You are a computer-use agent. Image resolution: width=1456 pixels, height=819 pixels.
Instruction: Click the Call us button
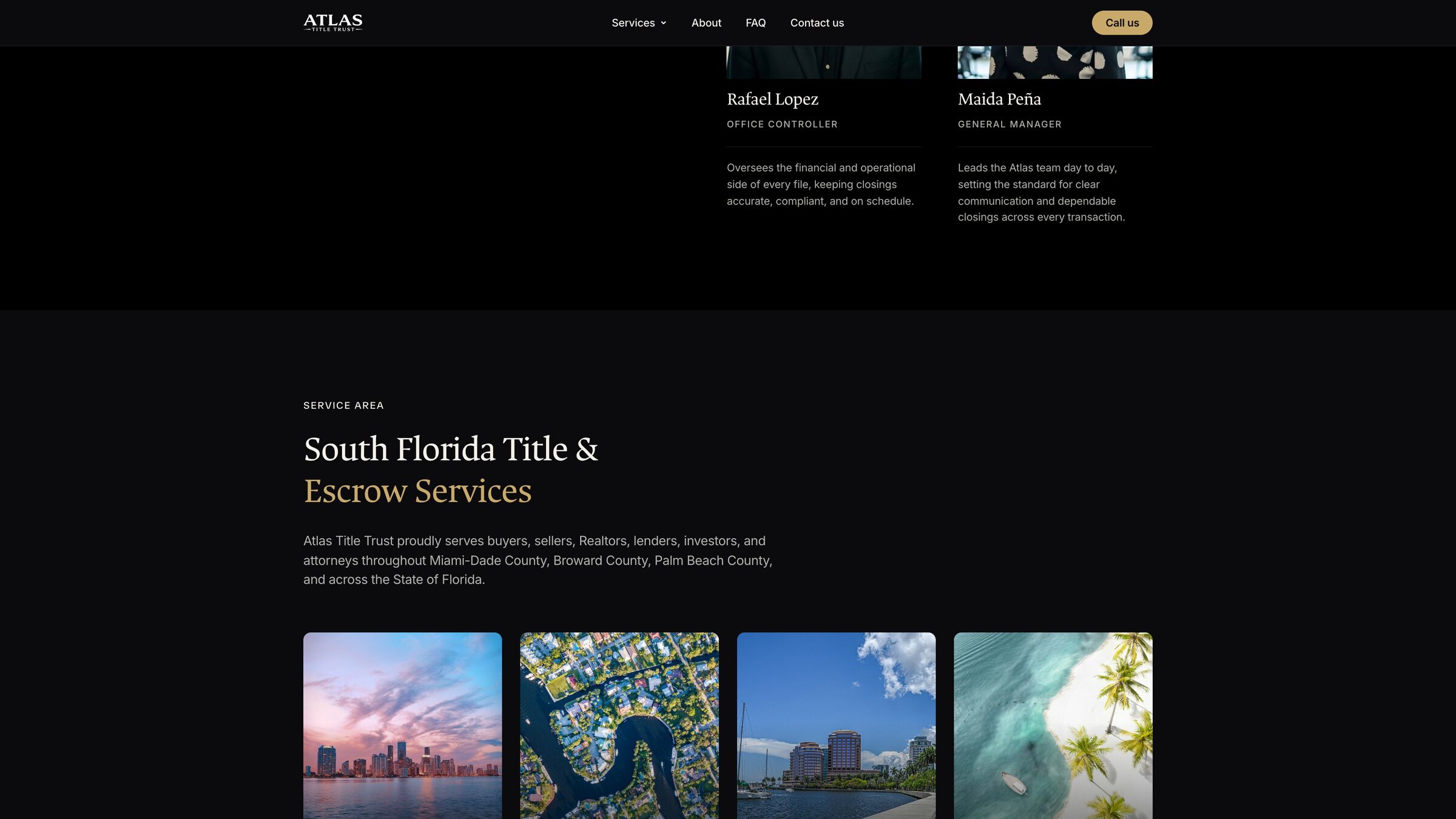pos(1122,22)
